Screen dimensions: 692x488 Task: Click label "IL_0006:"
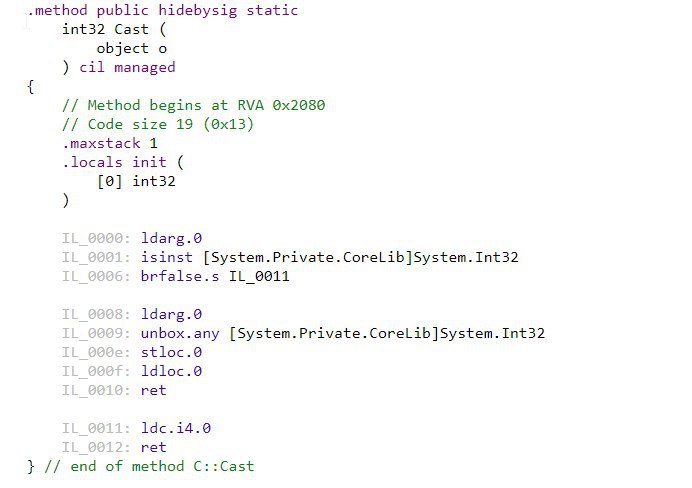click(96, 276)
